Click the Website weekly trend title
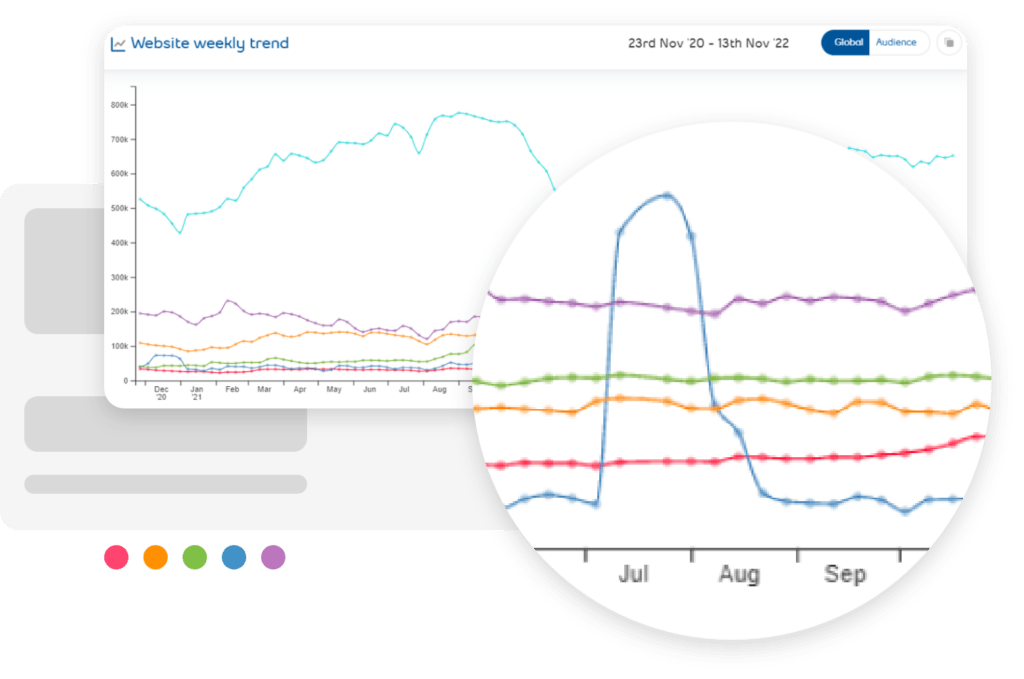Image resolution: width=1024 pixels, height=679 pixels. pos(210,43)
